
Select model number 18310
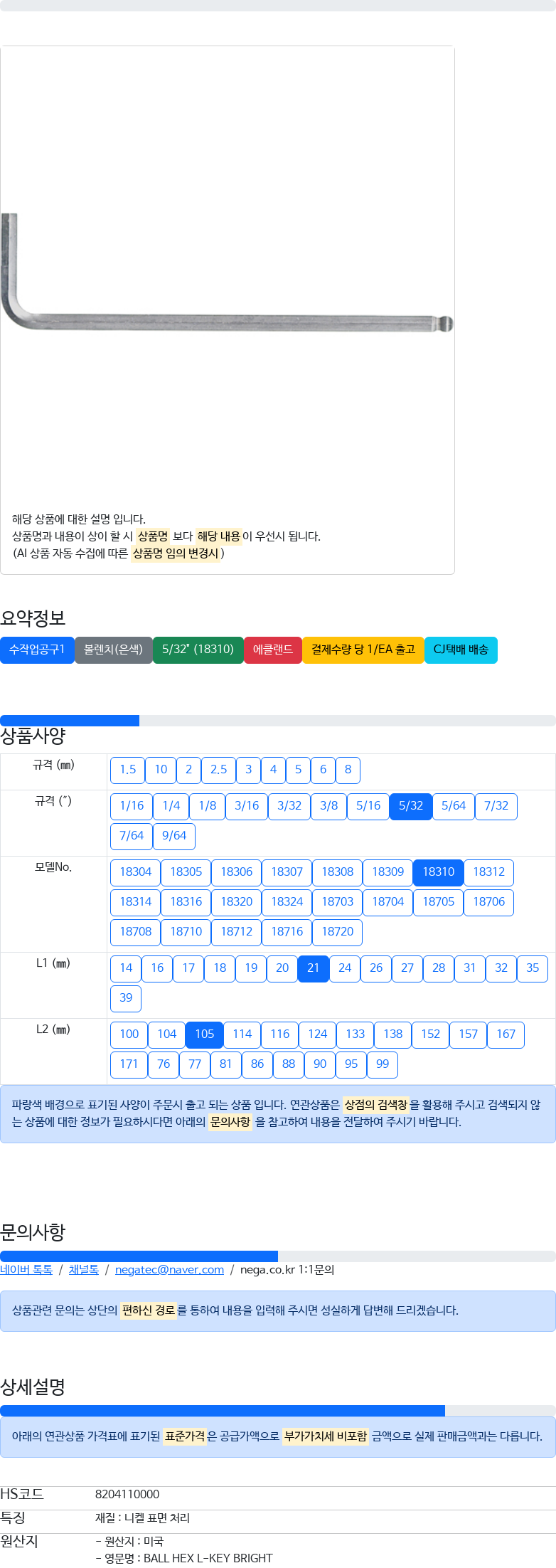click(x=439, y=872)
